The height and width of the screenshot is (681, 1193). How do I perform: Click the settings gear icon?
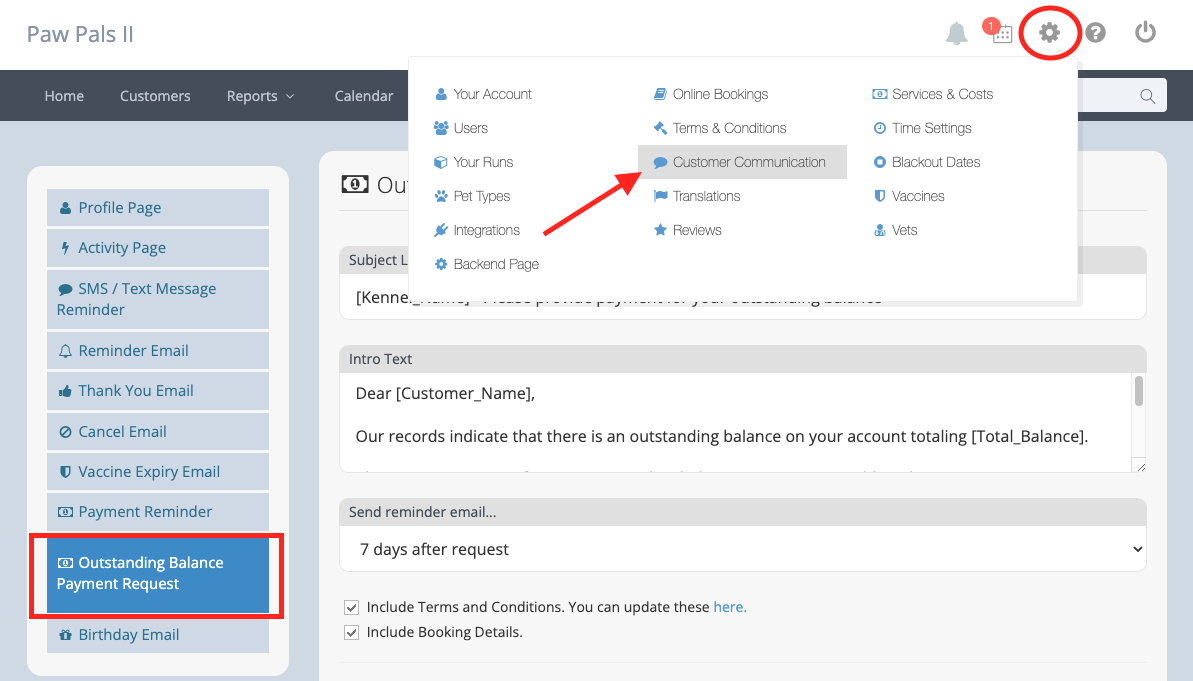[x=1050, y=33]
